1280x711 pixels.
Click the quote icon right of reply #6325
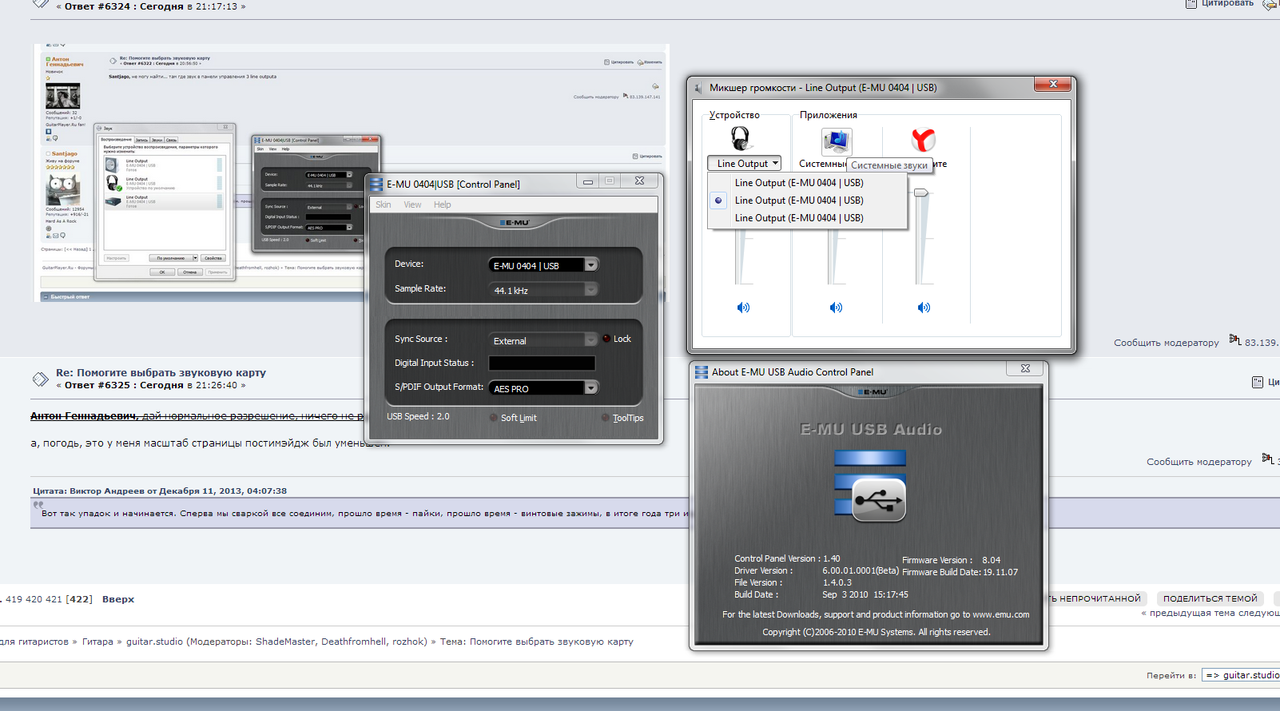(1258, 382)
